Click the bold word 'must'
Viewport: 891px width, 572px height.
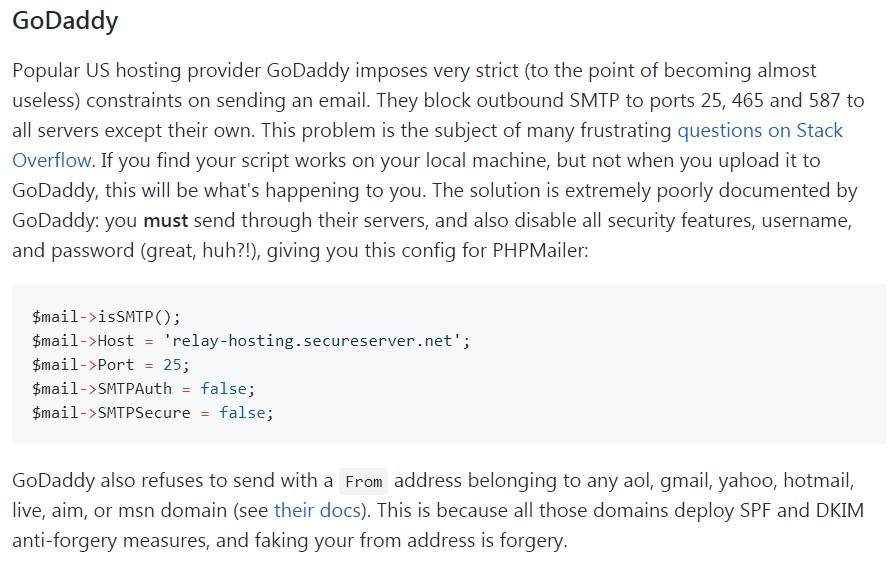165,220
